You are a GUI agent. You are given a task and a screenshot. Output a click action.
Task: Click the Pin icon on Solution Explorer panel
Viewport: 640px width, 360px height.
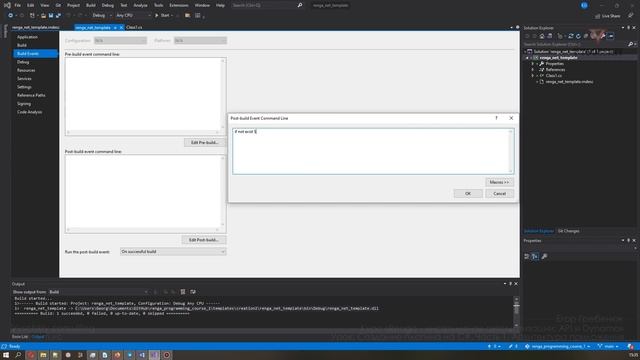pyautogui.click(x=629, y=28)
